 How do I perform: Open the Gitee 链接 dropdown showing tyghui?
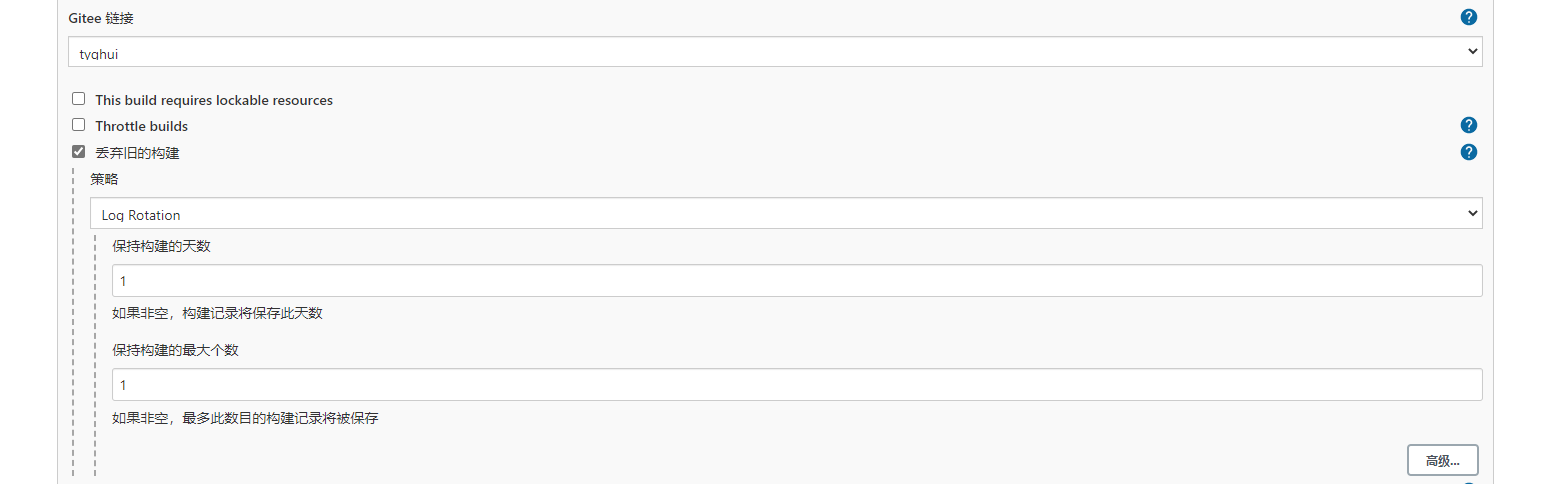(x=775, y=52)
